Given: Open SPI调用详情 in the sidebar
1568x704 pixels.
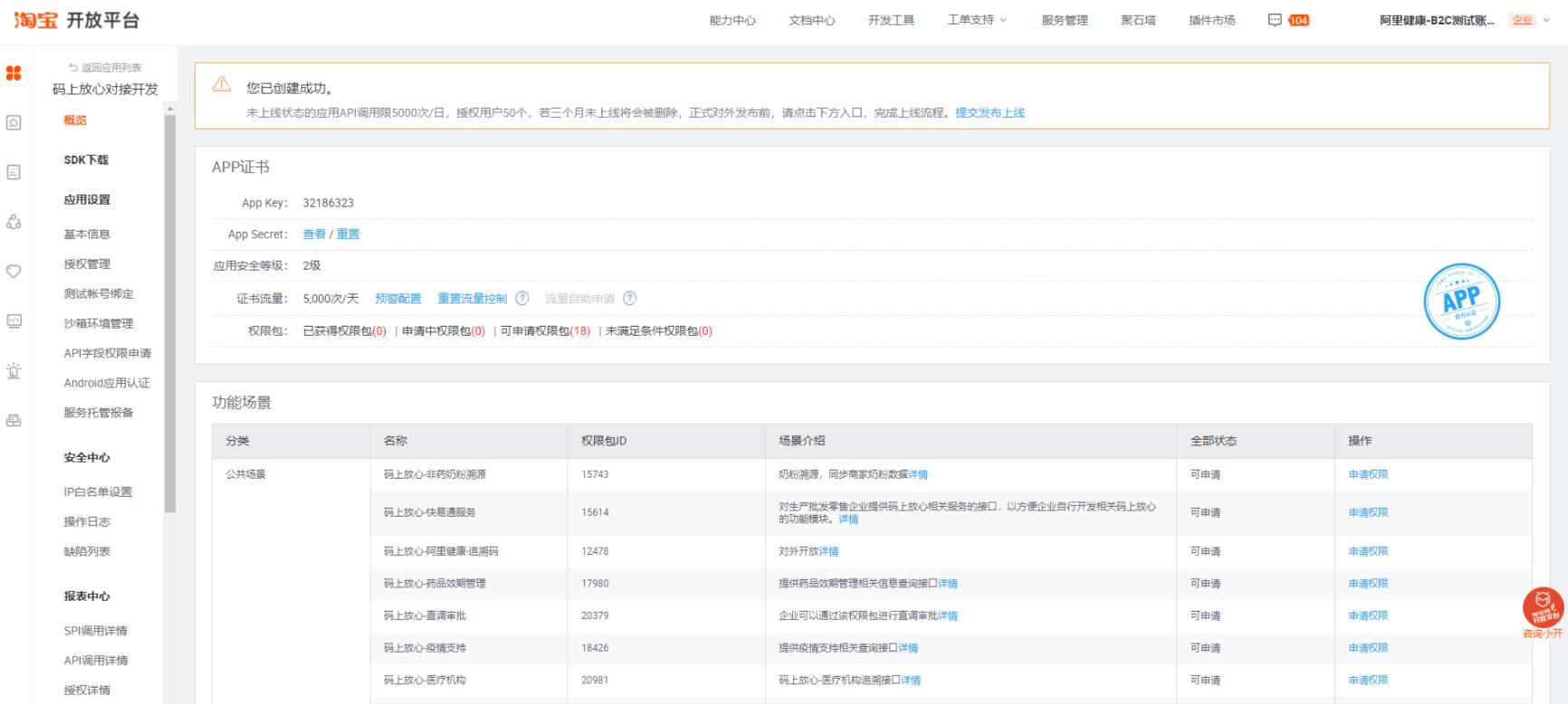Looking at the screenshot, I should (x=95, y=632).
